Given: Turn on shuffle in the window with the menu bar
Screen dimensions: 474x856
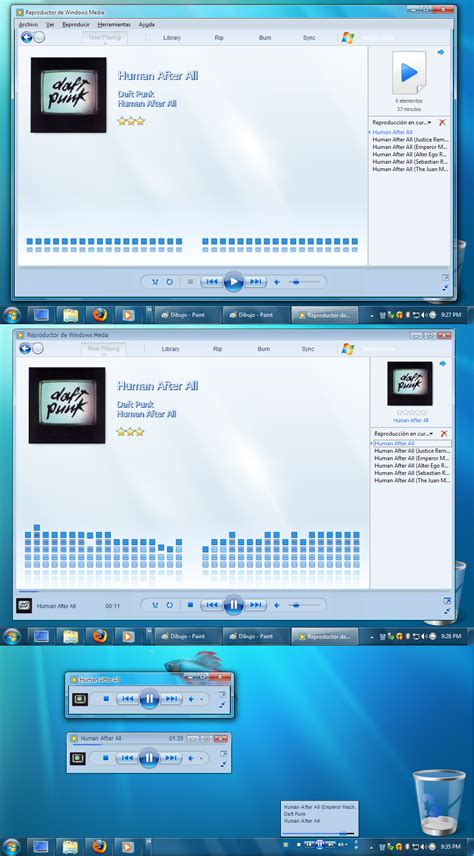Looking at the screenshot, I should pos(155,282).
